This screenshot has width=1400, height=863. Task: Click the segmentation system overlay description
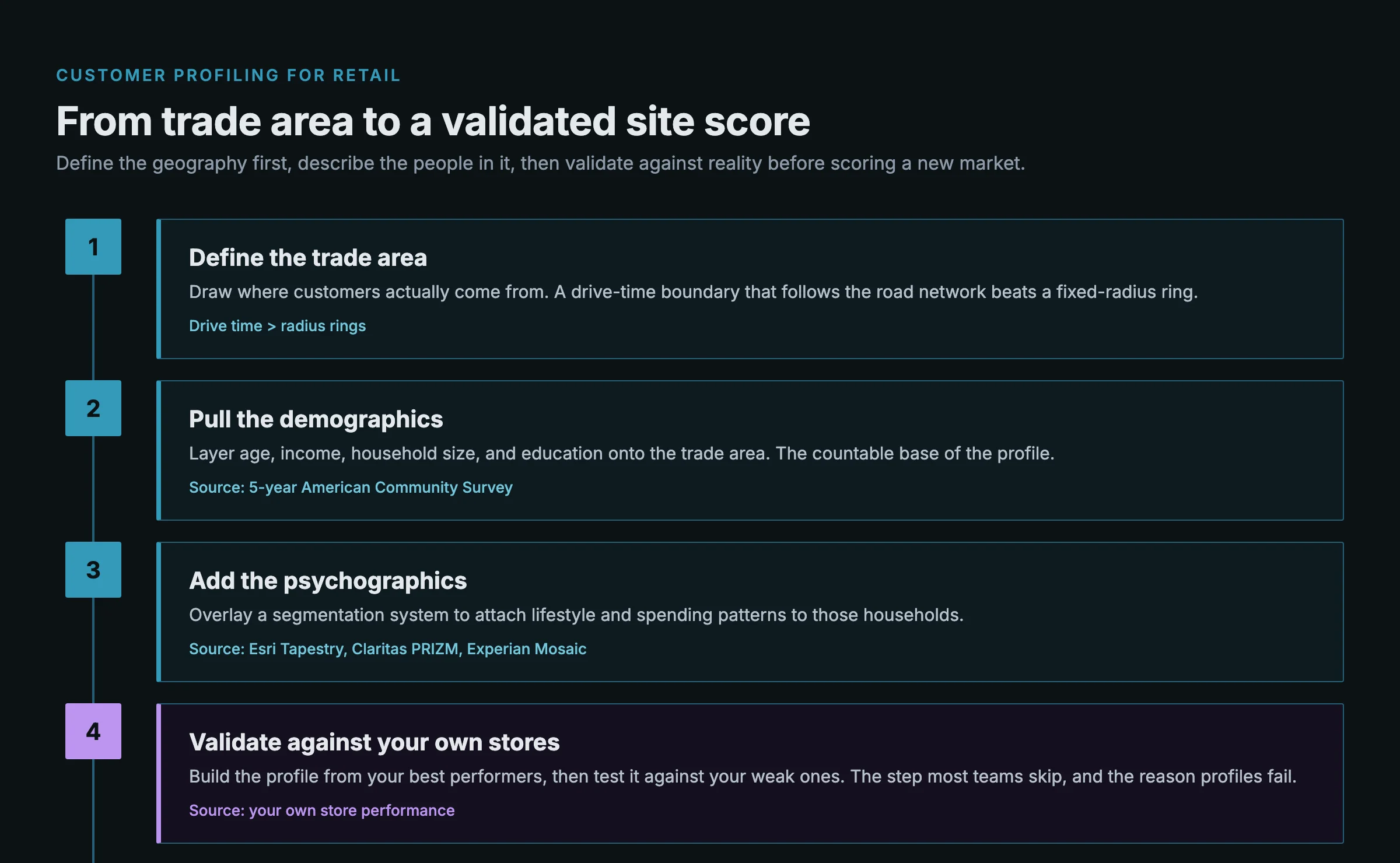pos(576,615)
